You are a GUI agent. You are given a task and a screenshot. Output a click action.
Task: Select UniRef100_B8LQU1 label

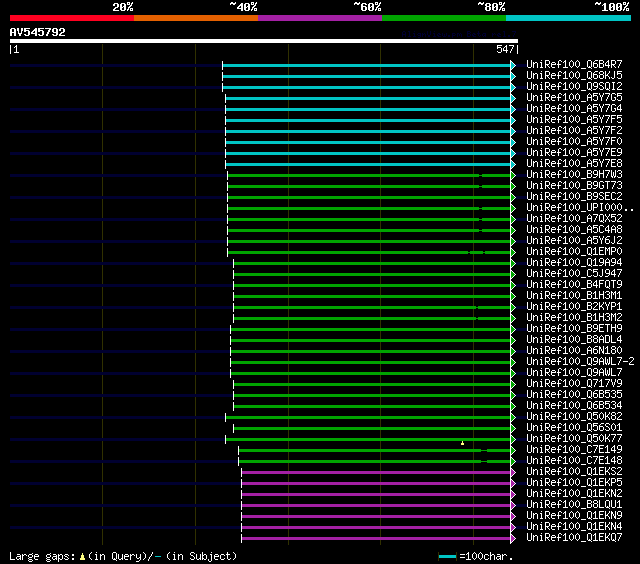574,505
